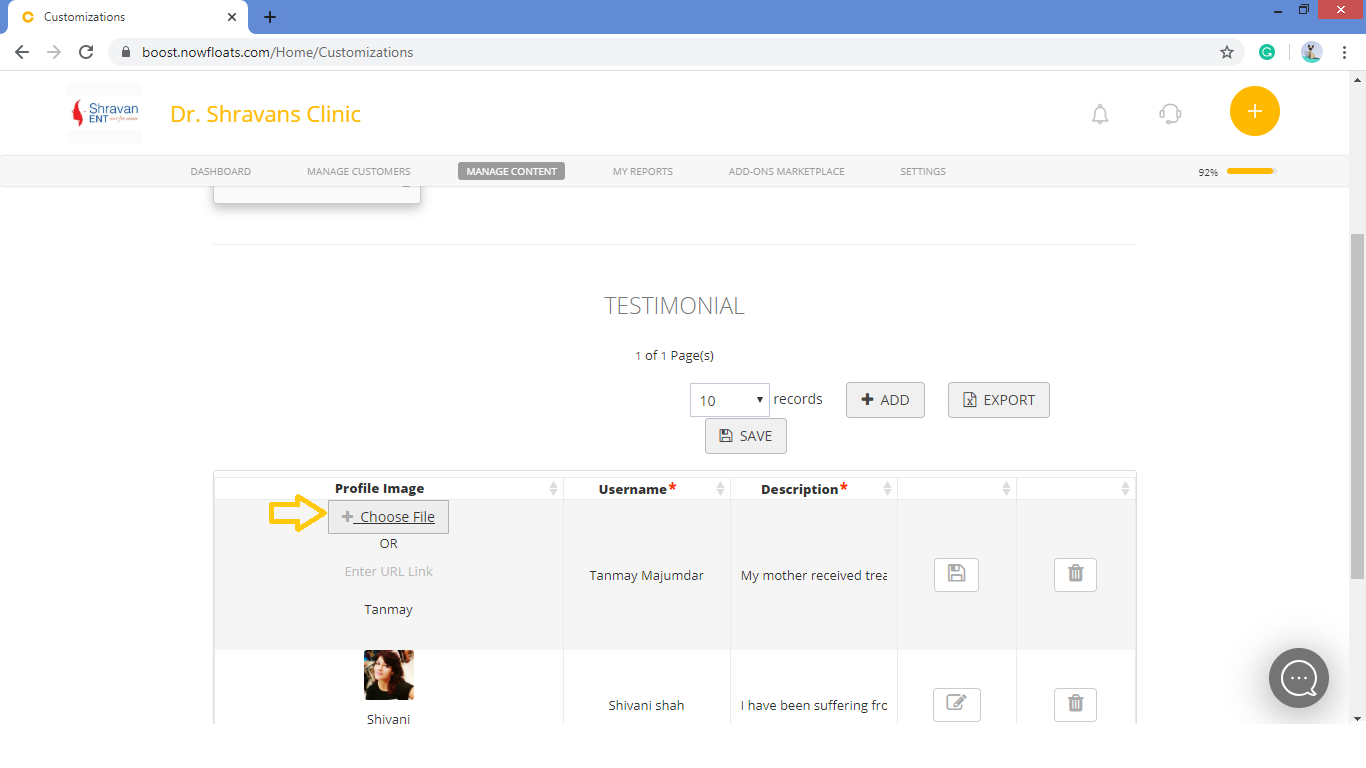This screenshot has width=1366, height=768.
Task: Click Choose File for profile image
Action: (x=388, y=517)
